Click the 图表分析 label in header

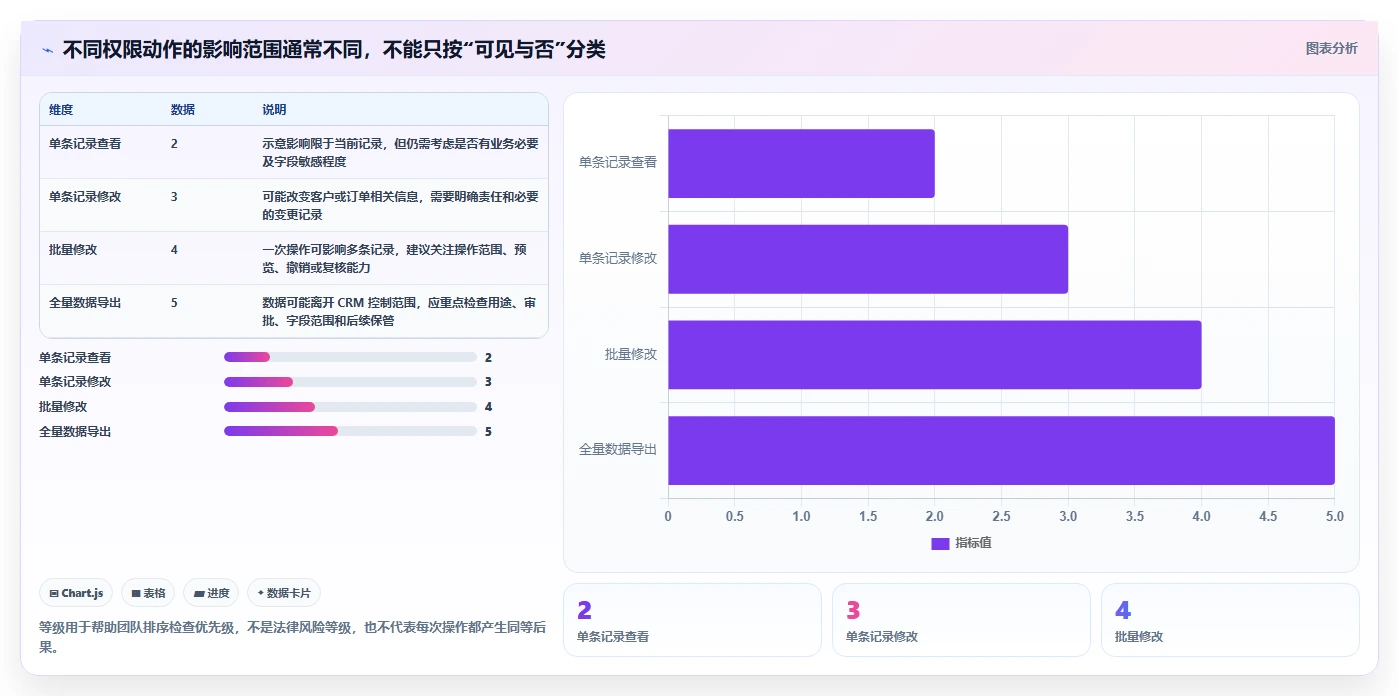pyautogui.click(x=1331, y=48)
